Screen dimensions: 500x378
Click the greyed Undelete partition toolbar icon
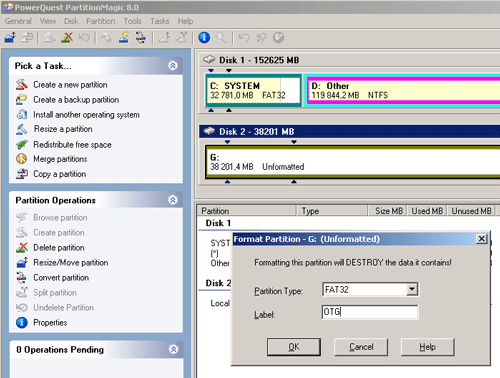click(84, 37)
